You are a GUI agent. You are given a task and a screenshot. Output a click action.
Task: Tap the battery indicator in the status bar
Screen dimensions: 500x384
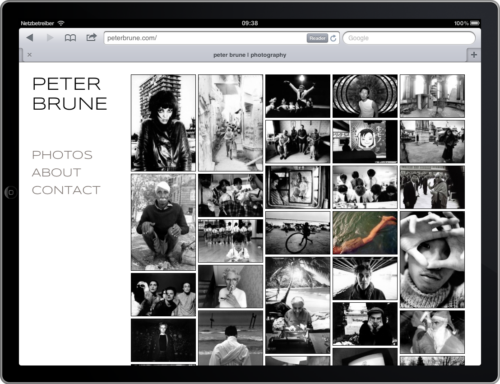point(475,23)
